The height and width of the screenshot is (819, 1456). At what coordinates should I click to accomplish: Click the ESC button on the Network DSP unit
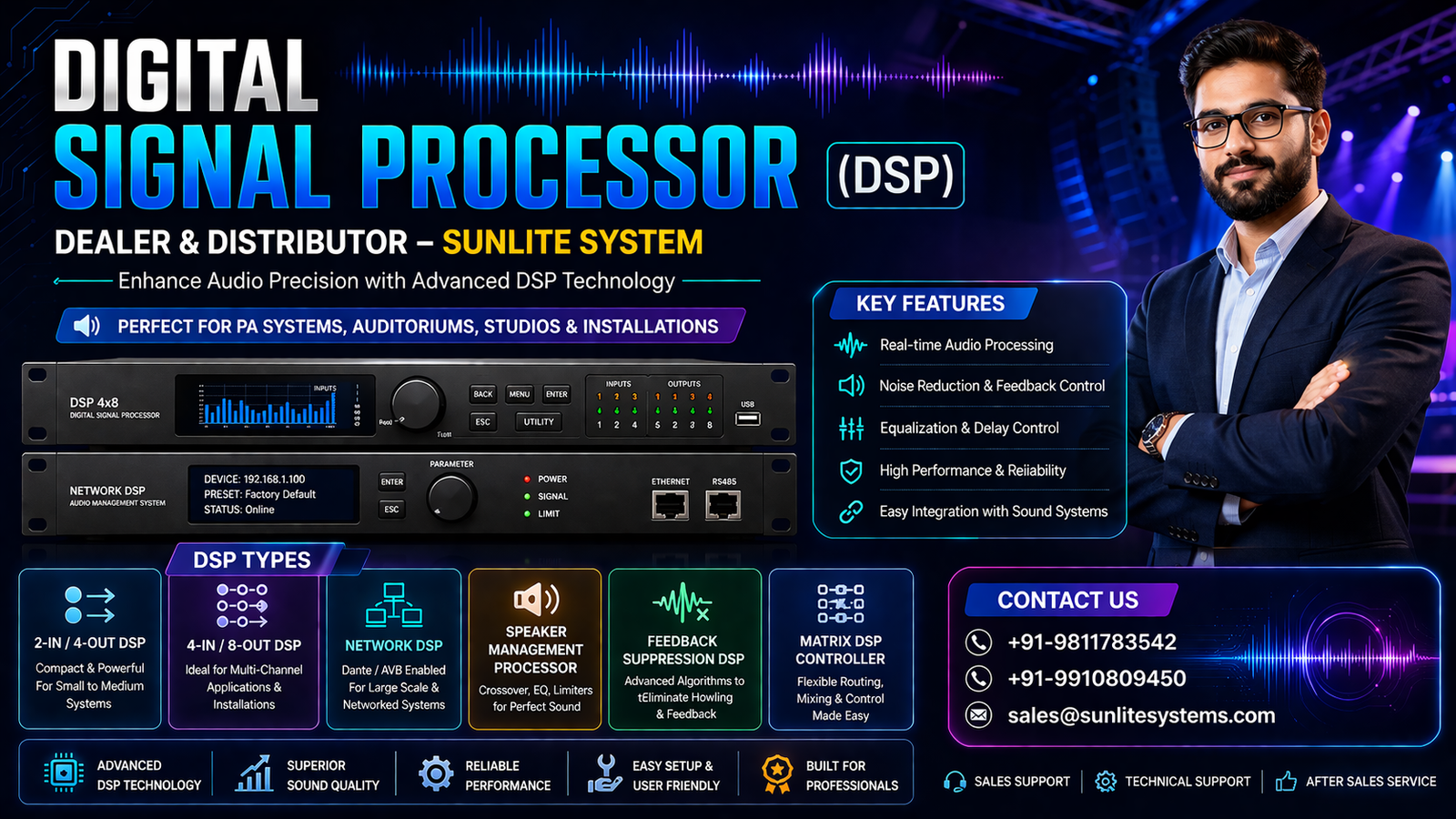(392, 510)
